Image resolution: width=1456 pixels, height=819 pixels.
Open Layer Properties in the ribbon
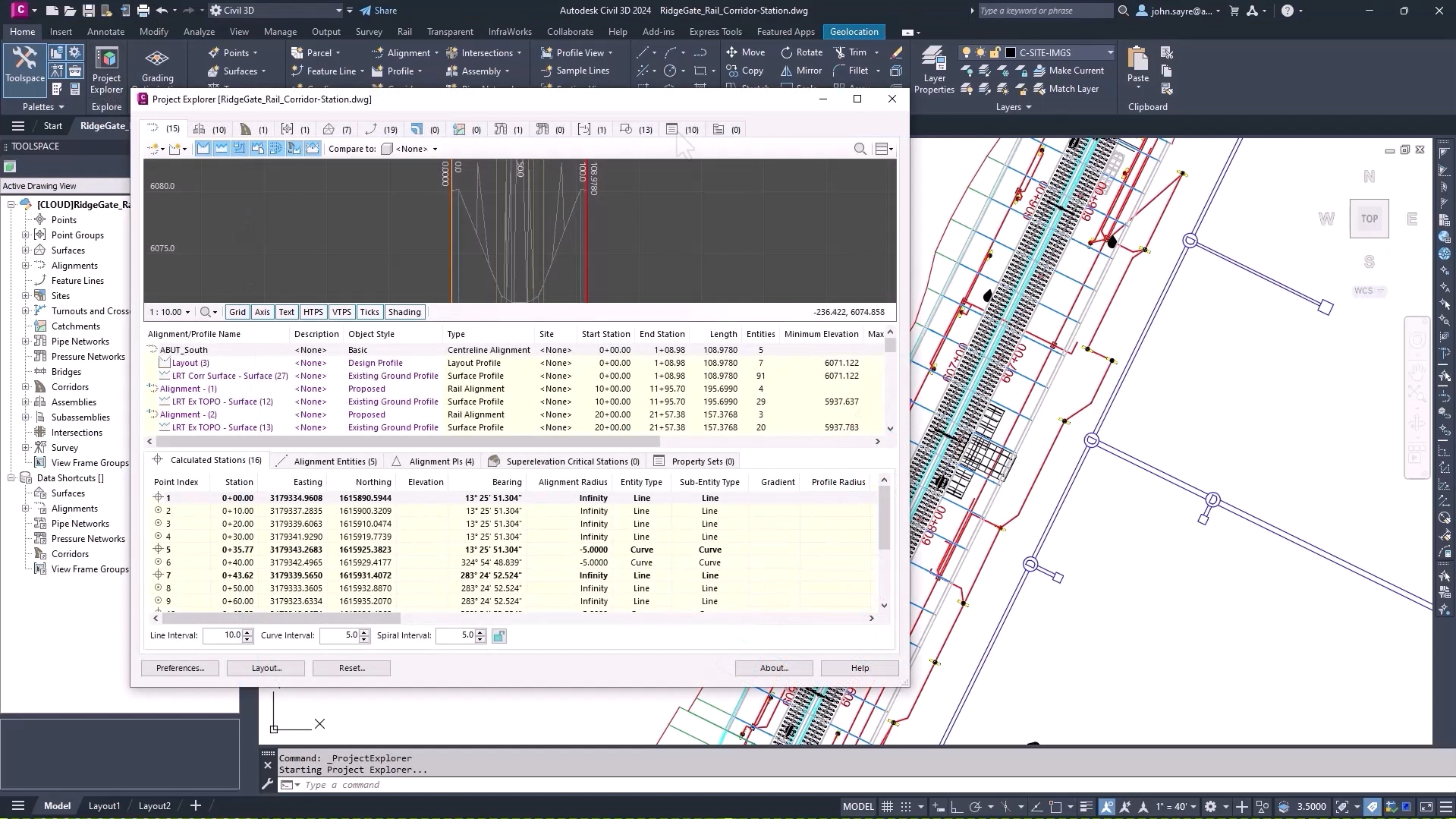(x=934, y=70)
